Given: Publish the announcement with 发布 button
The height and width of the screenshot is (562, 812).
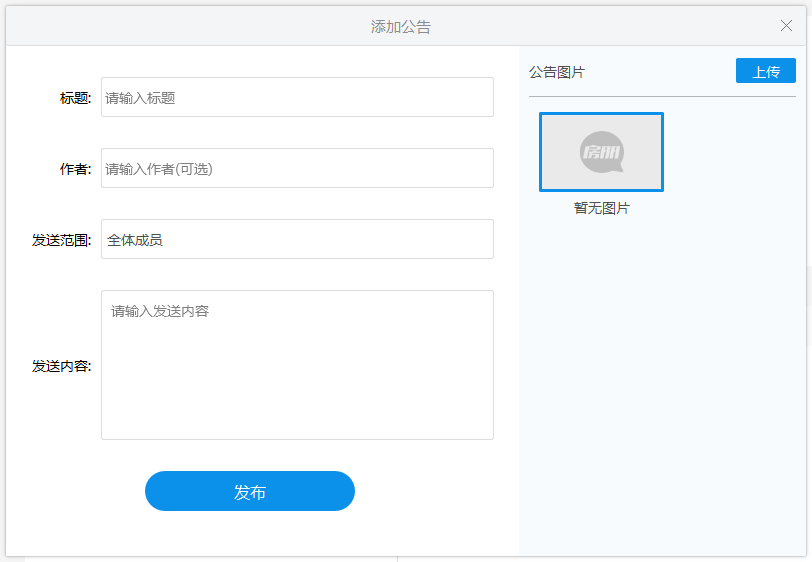Looking at the screenshot, I should 250,491.
